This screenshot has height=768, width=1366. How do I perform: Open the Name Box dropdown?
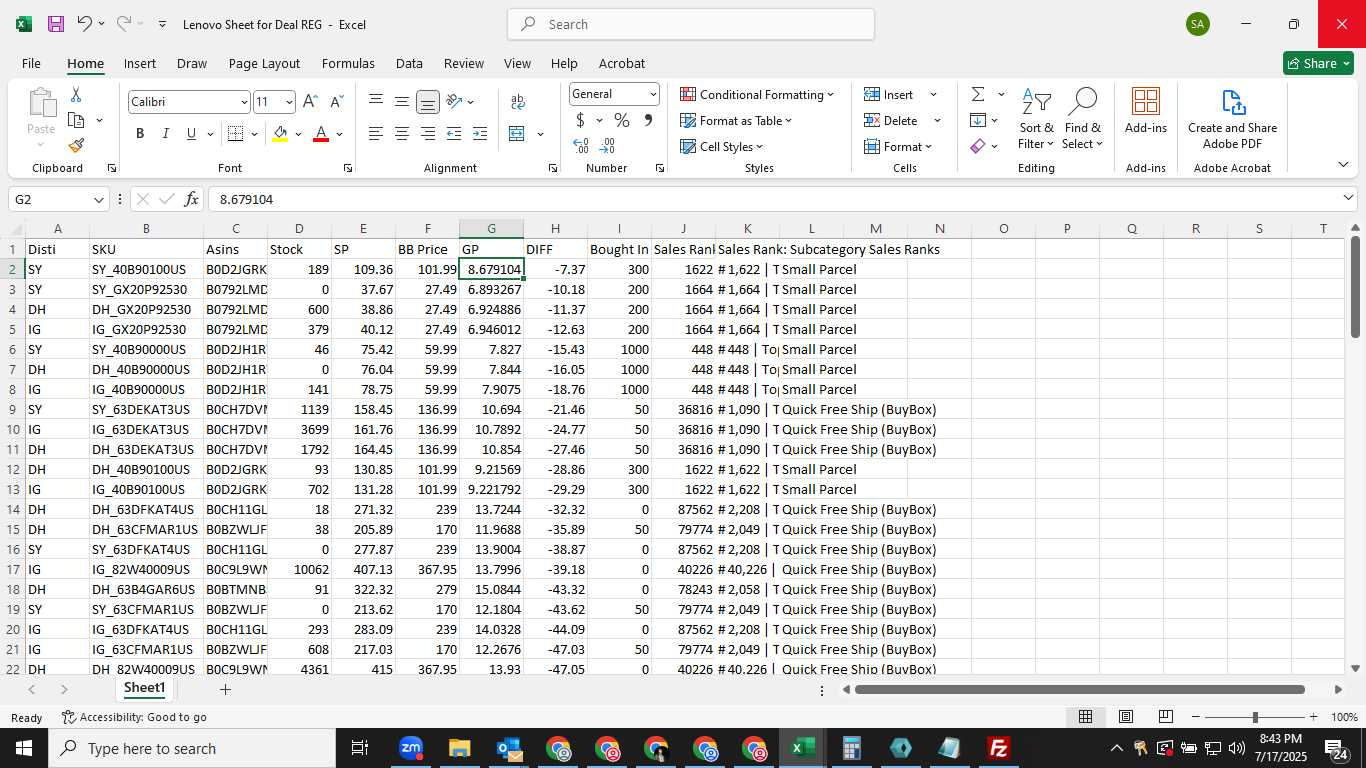tap(98, 199)
